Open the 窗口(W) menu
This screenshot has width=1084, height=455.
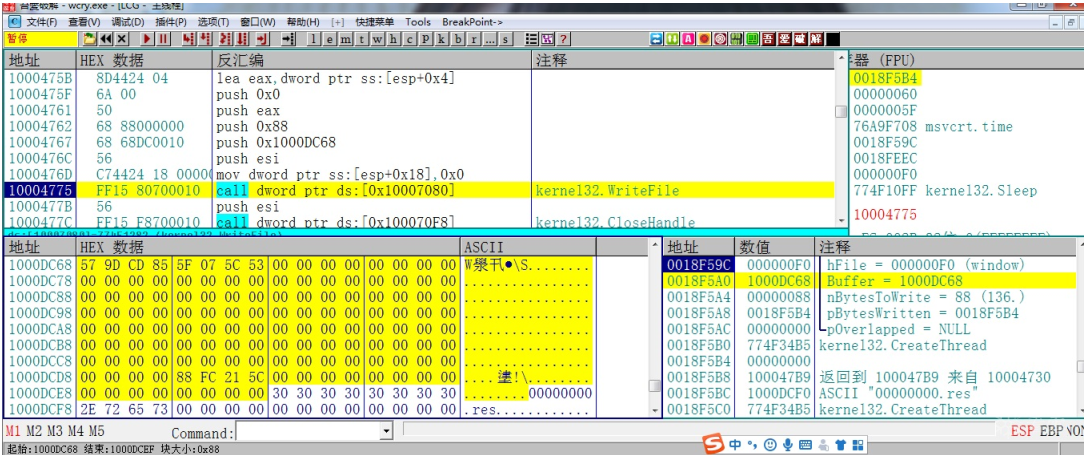[257, 22]
